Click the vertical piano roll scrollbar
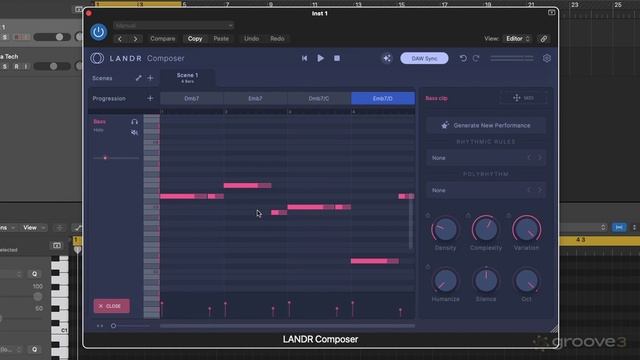The width and height of the screenshot is (640, 360). [411, 222]
